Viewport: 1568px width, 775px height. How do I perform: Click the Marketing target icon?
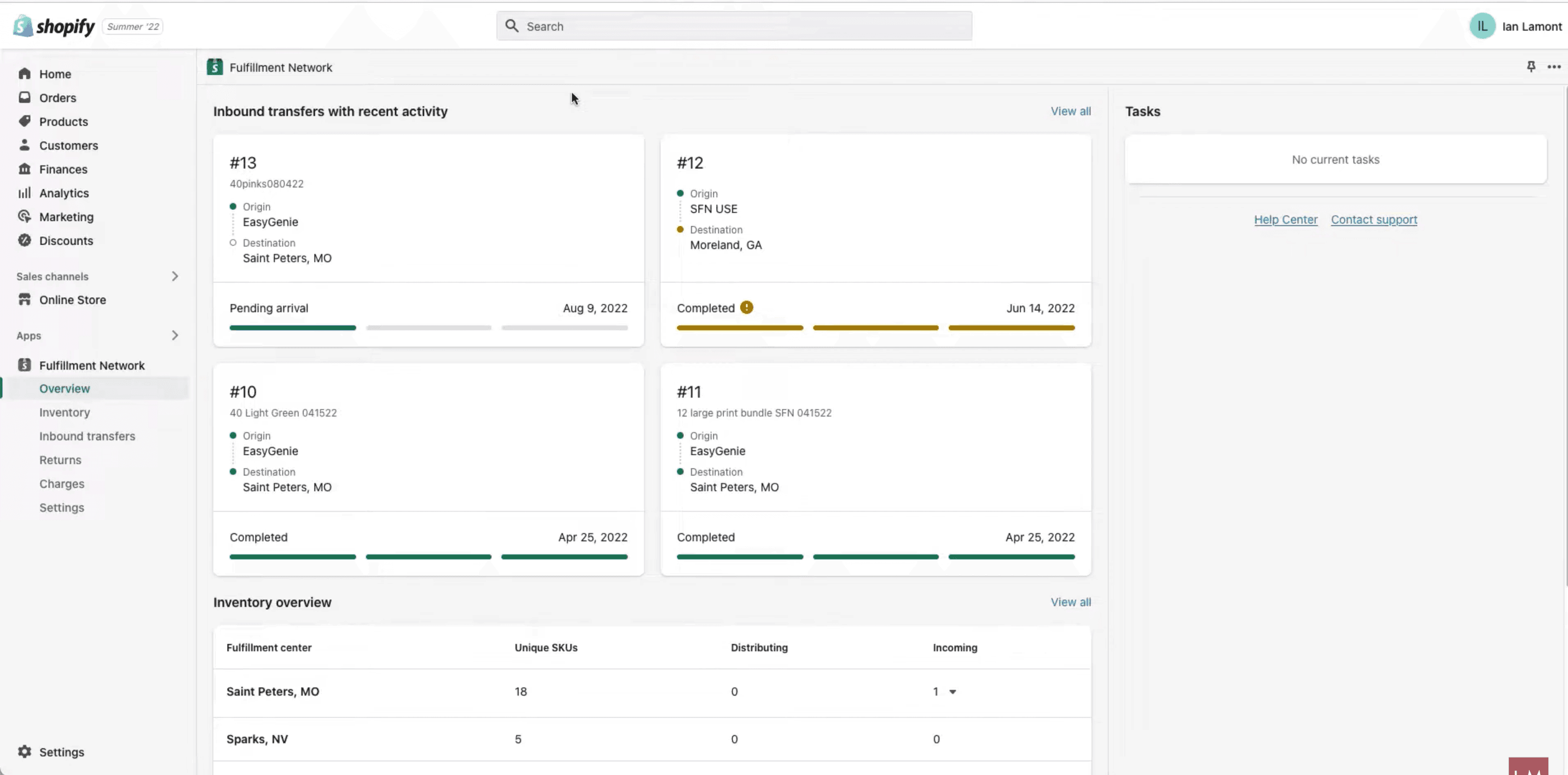click(25, 217)
